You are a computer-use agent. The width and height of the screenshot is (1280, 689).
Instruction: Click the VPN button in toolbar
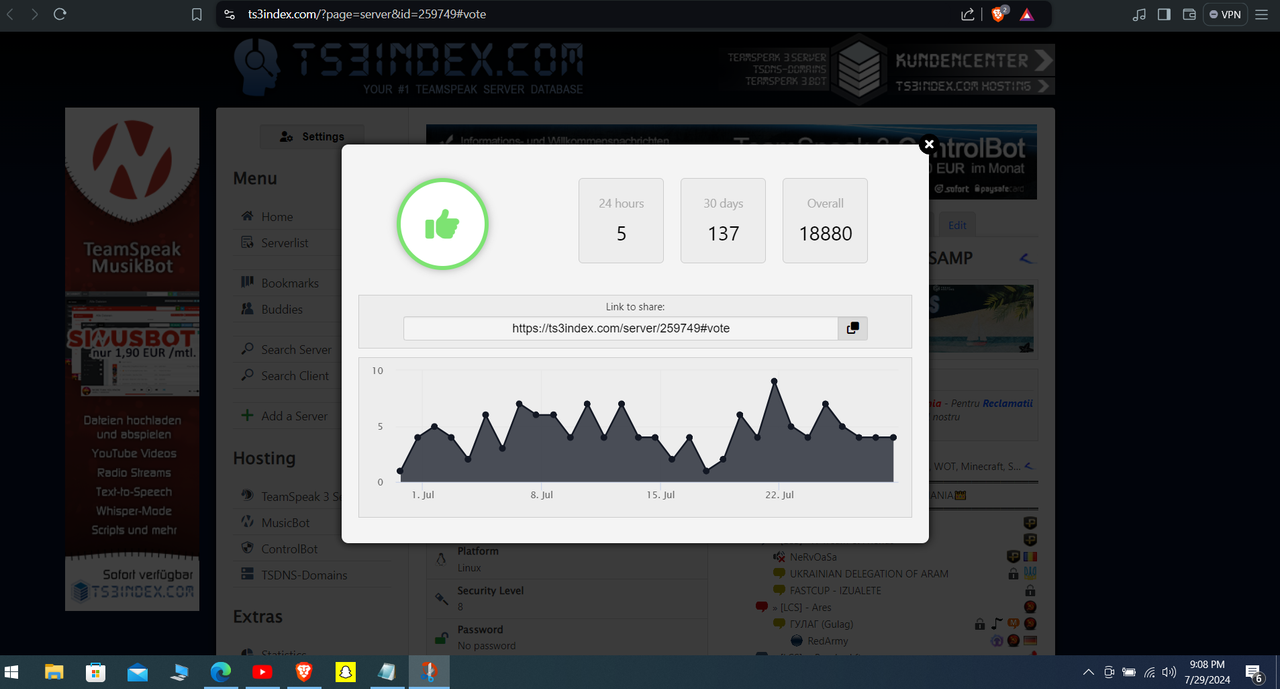[x=1225, y=15]
